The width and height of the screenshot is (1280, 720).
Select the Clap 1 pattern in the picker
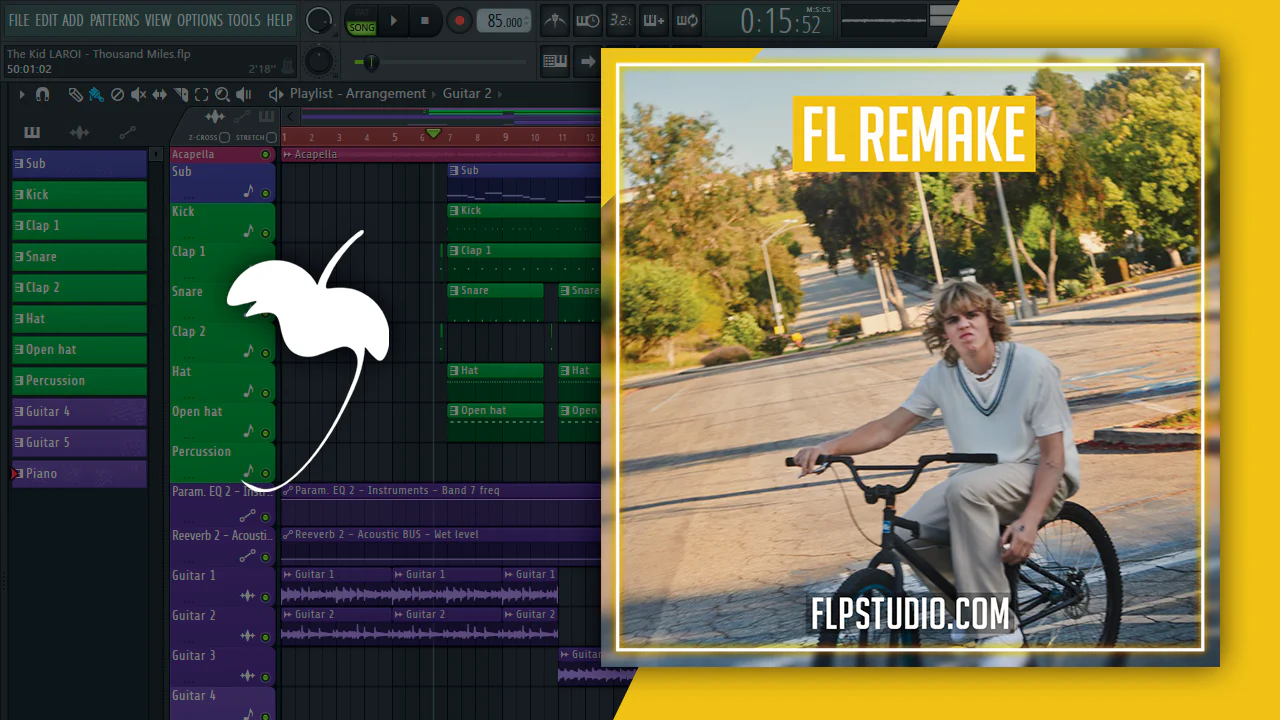click(79, 226)
